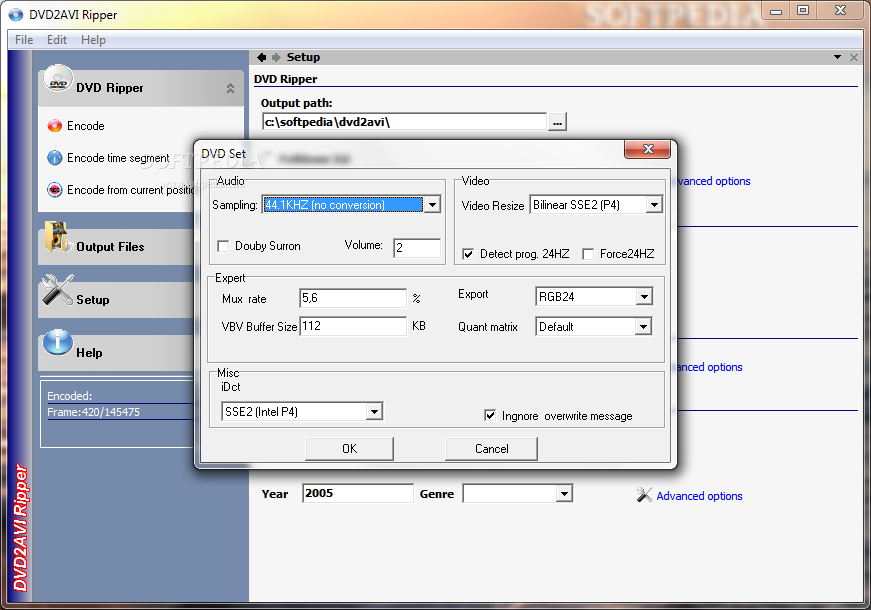Collapse the DVD Ripper sidebar section
Screen dimensions: 871x610
230,88
